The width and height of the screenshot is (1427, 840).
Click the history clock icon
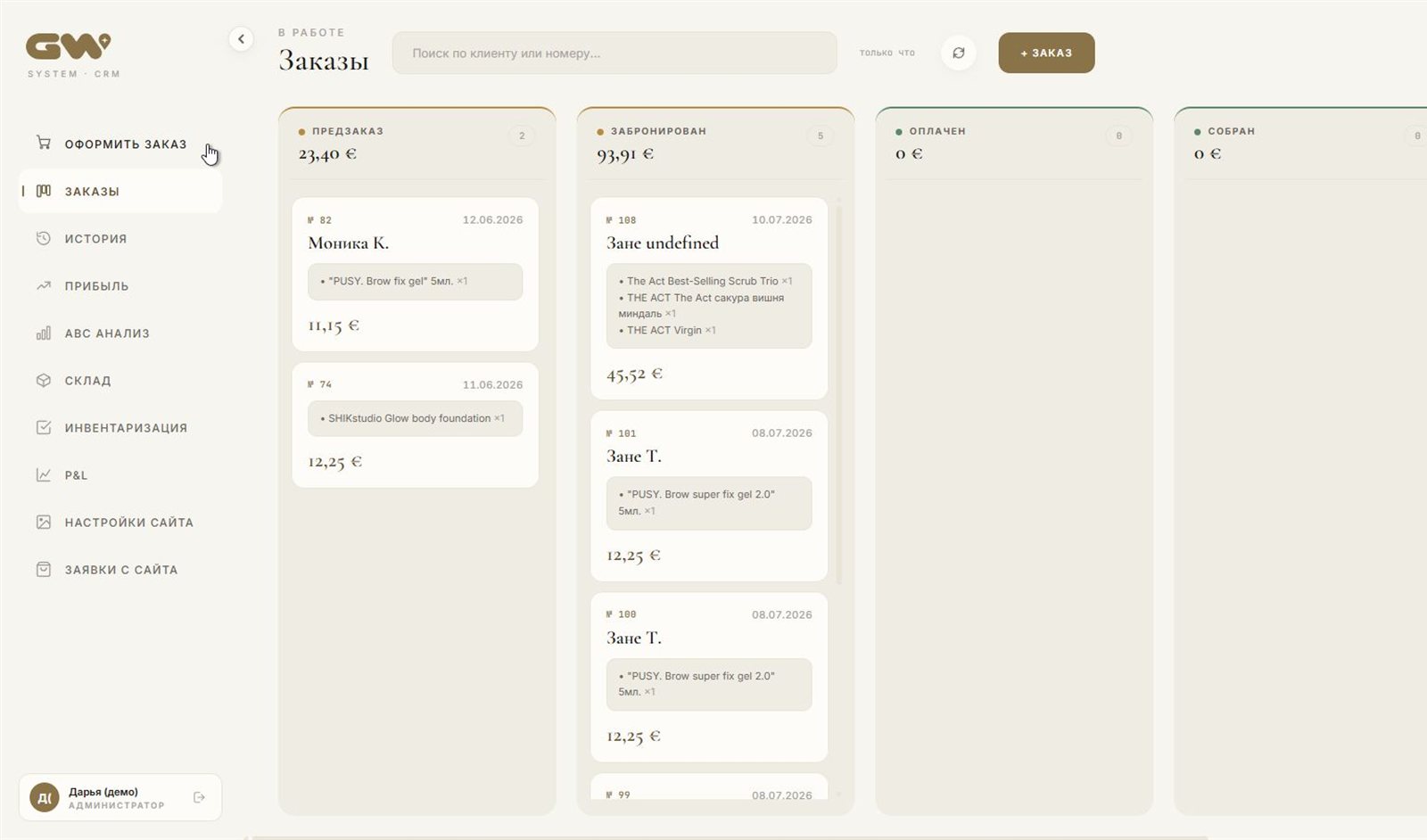pyautogui.click(x=43, y=238)
